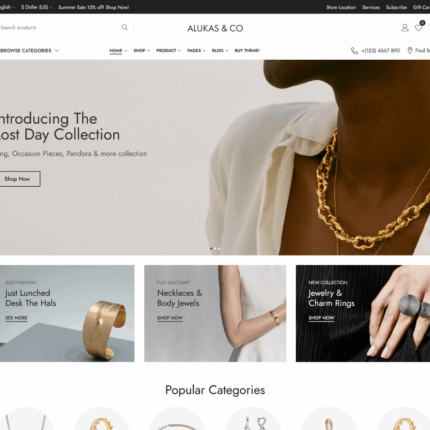Select the third slider dot indicator
Viewport: 430px width, 430px height.
point(219,248)
